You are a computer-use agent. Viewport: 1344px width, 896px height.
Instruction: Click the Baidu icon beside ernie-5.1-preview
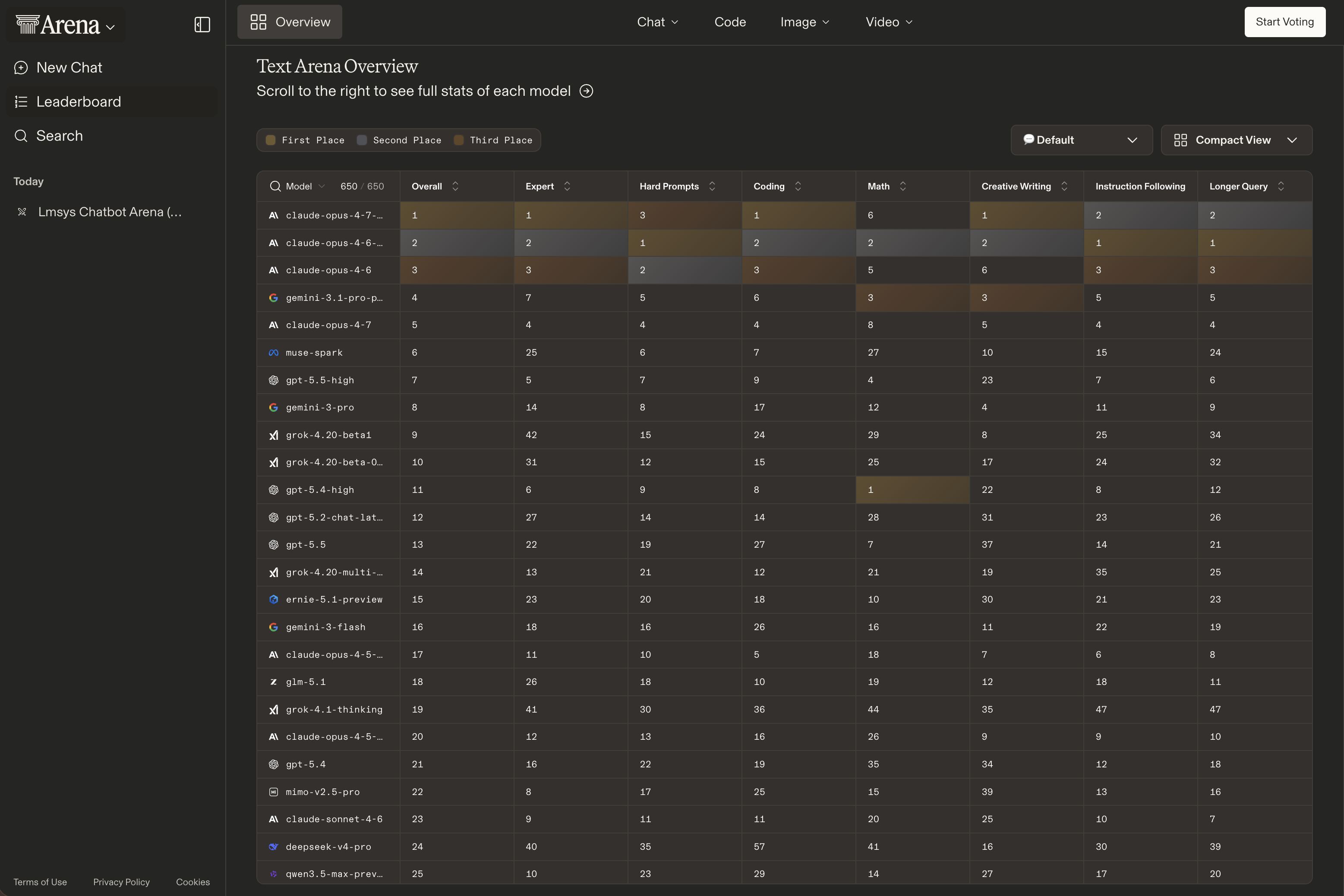pos(274,599)
